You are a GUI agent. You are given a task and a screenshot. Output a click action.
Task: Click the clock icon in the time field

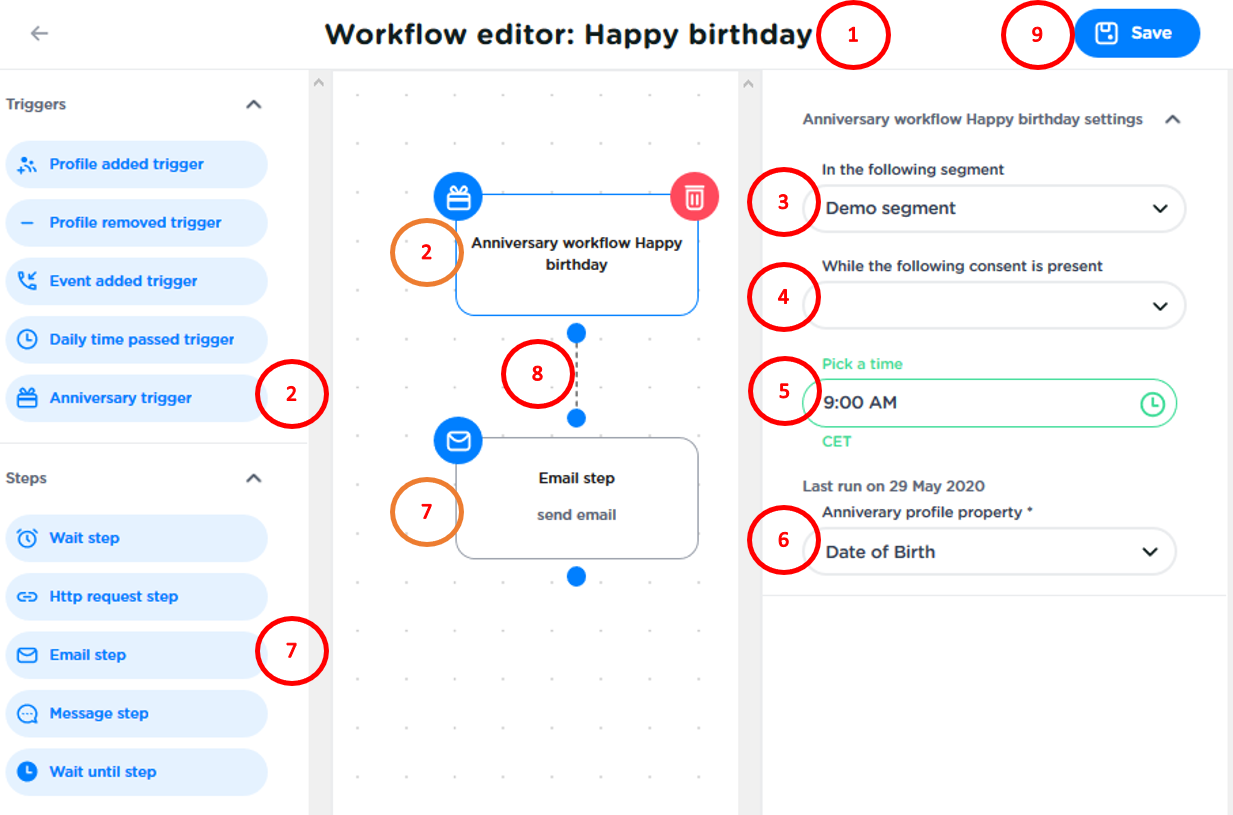1152,403
